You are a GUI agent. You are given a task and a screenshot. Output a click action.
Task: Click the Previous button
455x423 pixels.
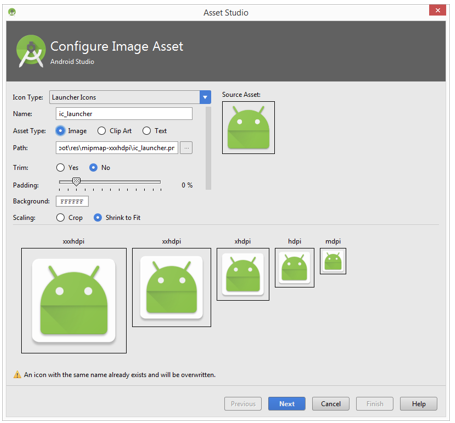(x=243, y=404)
